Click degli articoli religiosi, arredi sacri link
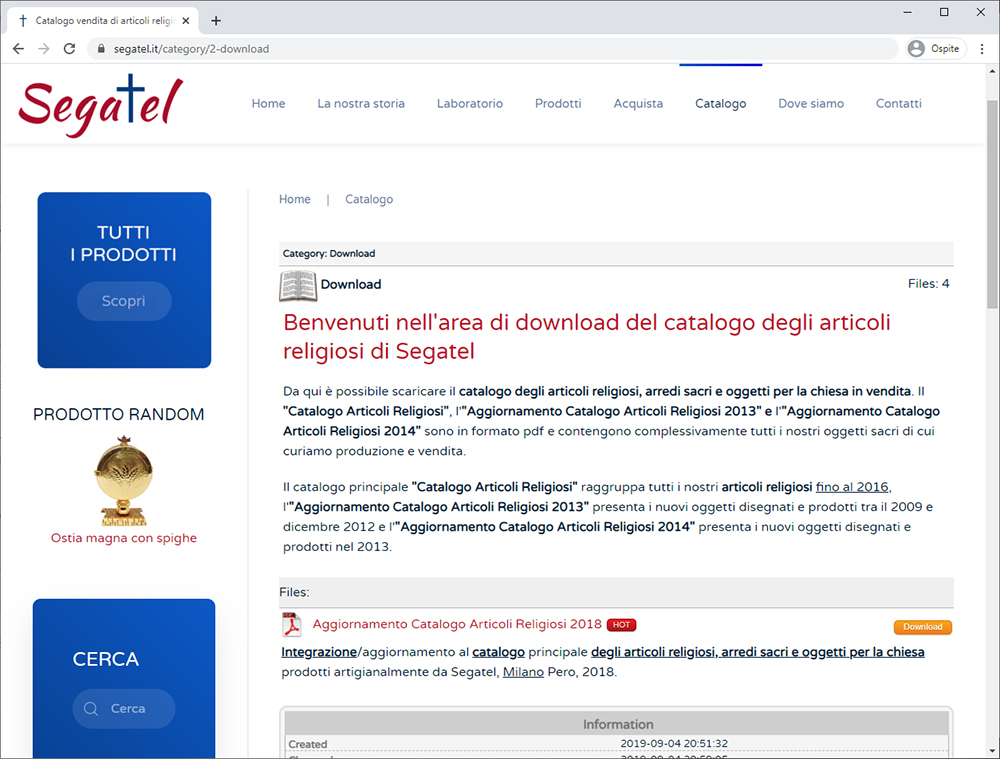 (758, 652)
